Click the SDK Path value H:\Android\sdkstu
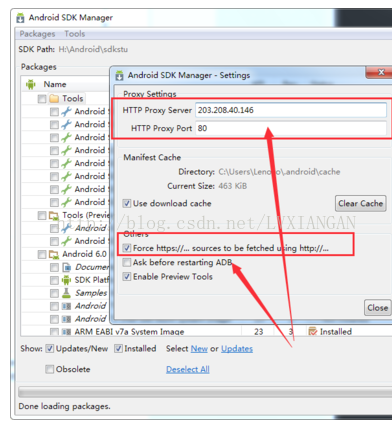The image size is (392, 424). tap(93, 49)
